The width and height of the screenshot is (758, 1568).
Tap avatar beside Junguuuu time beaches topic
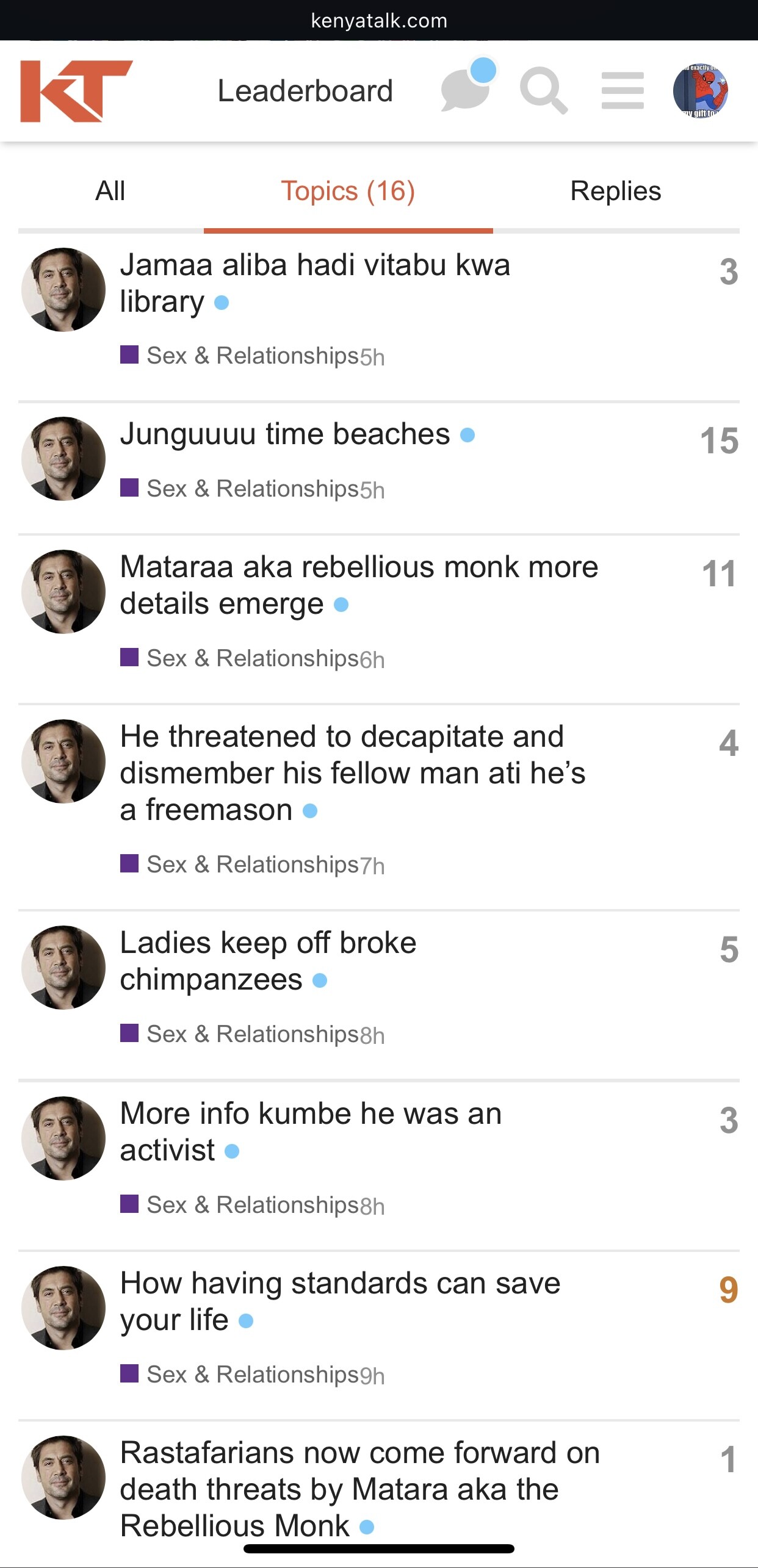[63, 459]
